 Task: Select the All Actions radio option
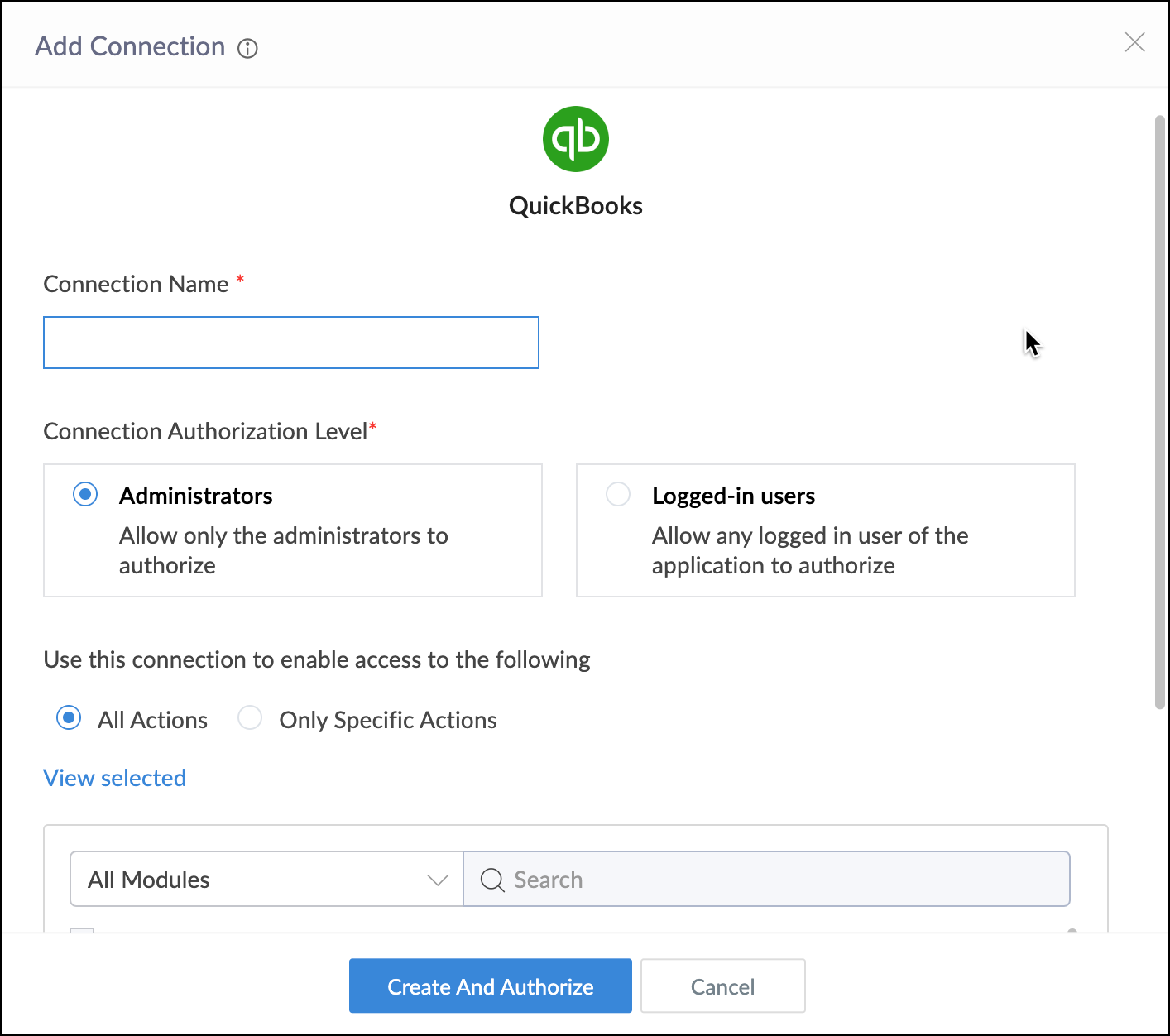pos(69,717)
